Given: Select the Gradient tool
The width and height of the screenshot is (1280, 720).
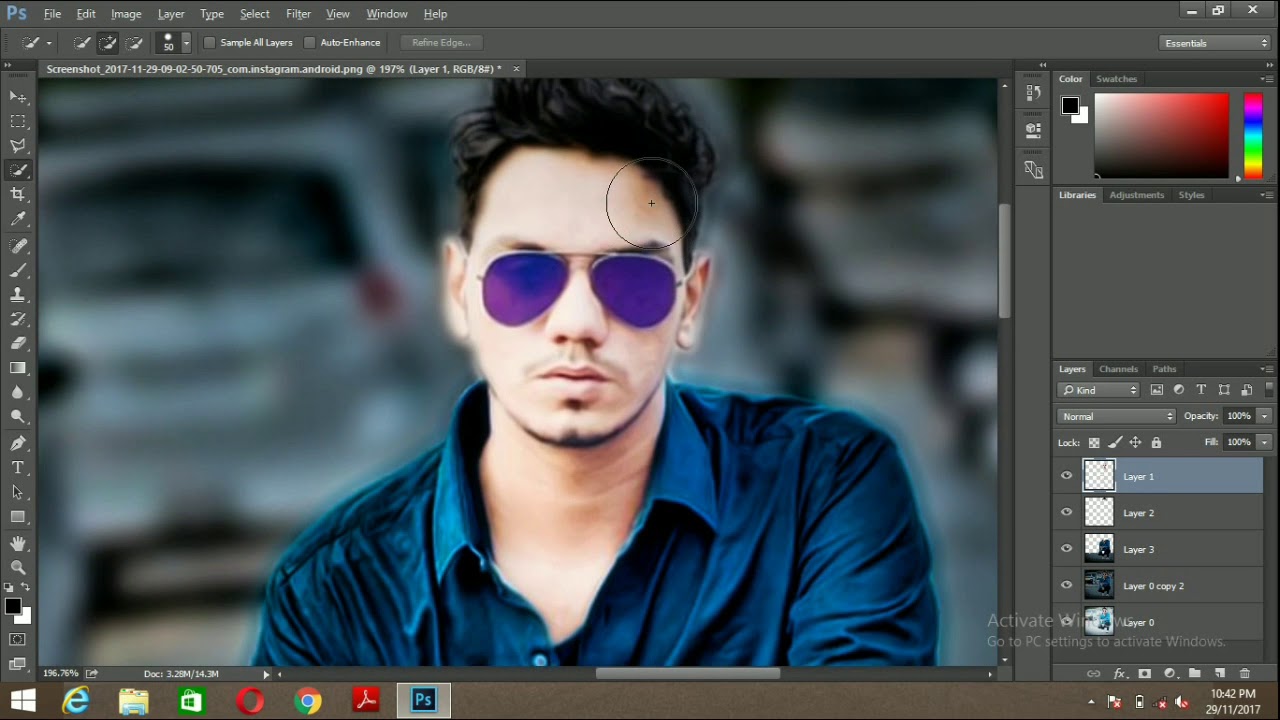Looking at the screenshot, I should tap(18, 368).
